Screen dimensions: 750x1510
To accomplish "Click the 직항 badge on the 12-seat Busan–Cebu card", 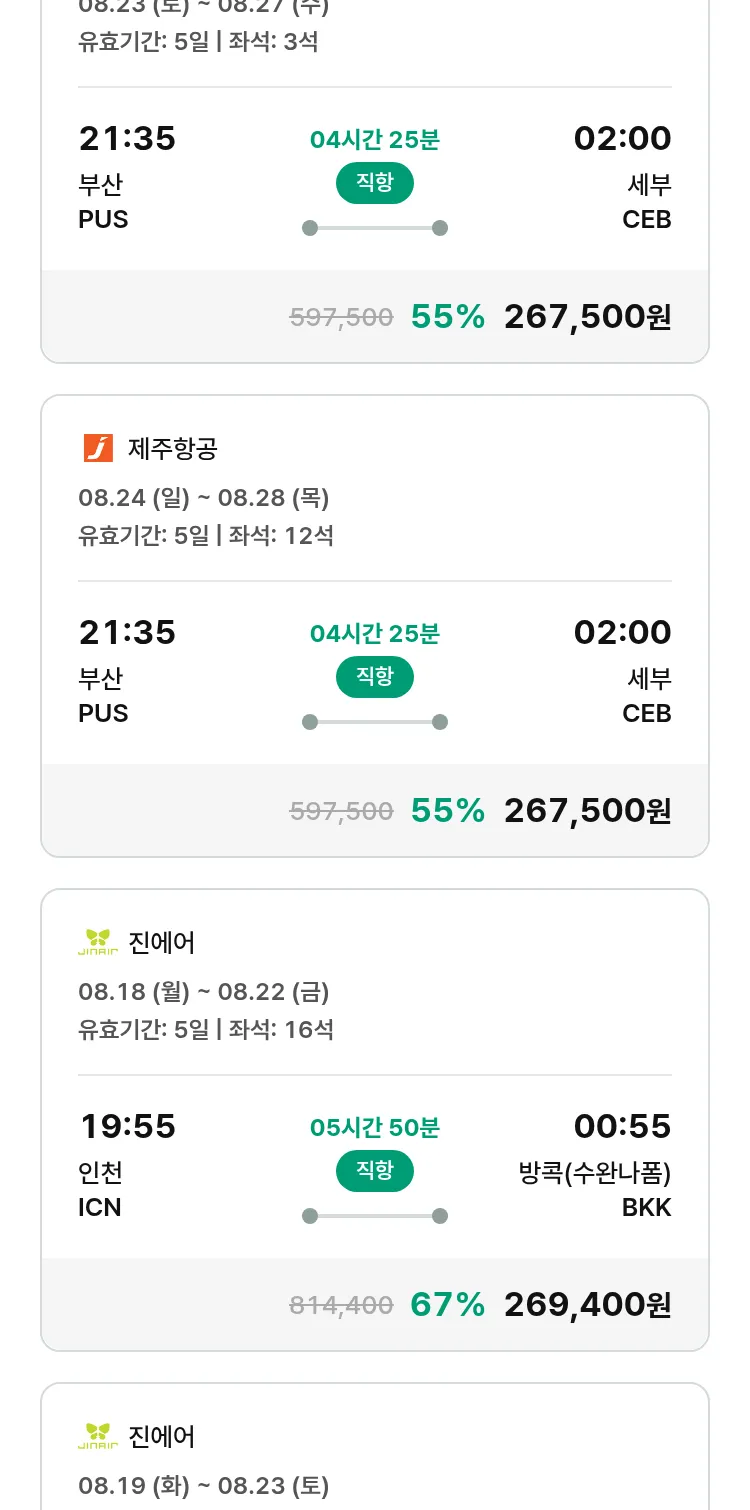I will (x=375, y=677).
